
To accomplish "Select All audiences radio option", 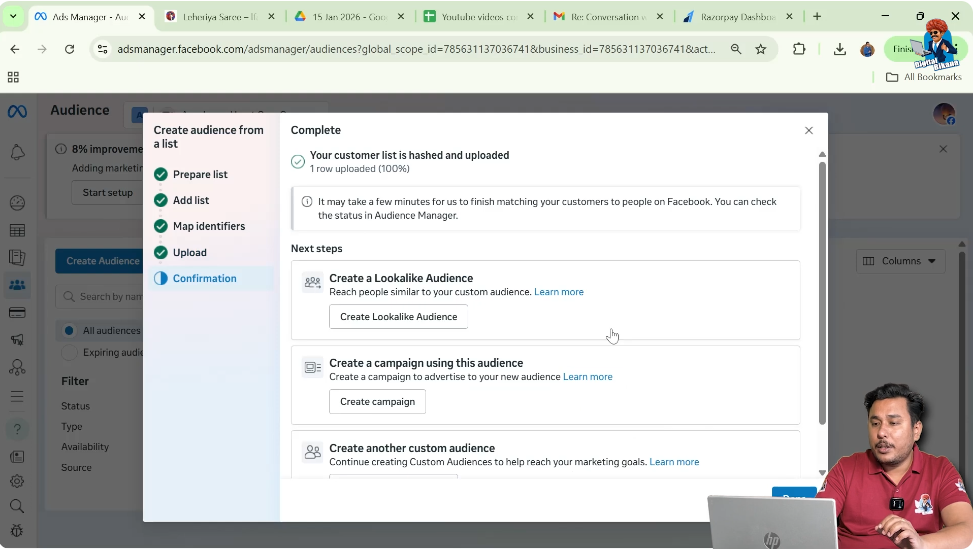I will tap(69, 331).
